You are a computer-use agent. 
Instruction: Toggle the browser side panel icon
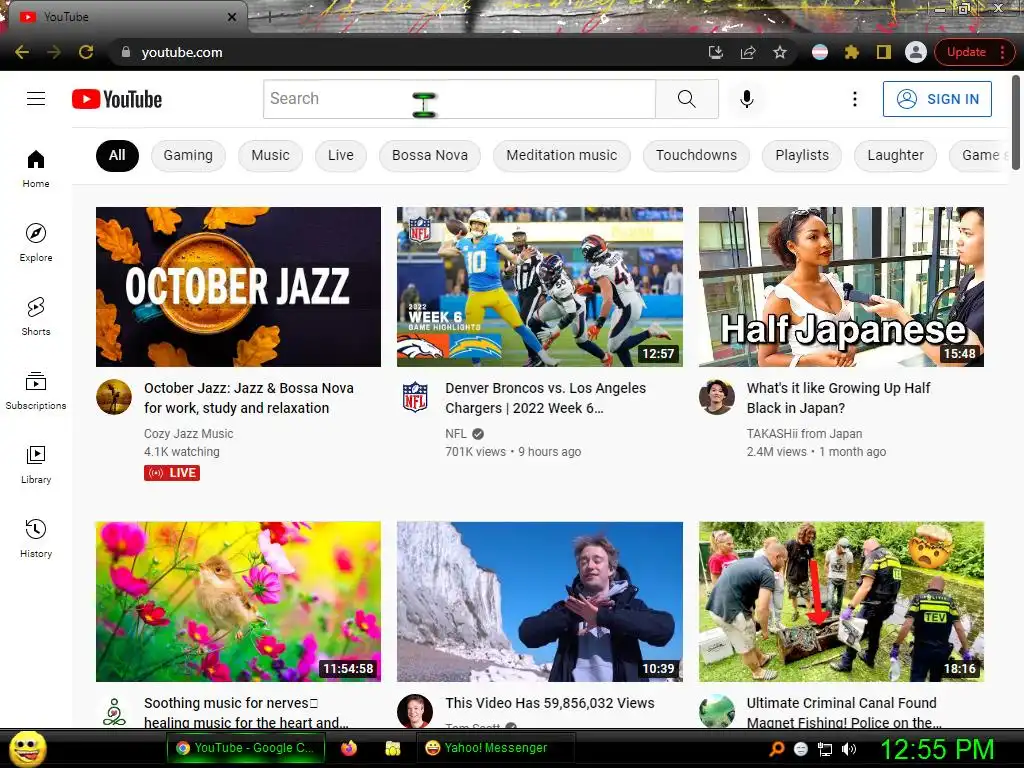click(x=884, y=52)
